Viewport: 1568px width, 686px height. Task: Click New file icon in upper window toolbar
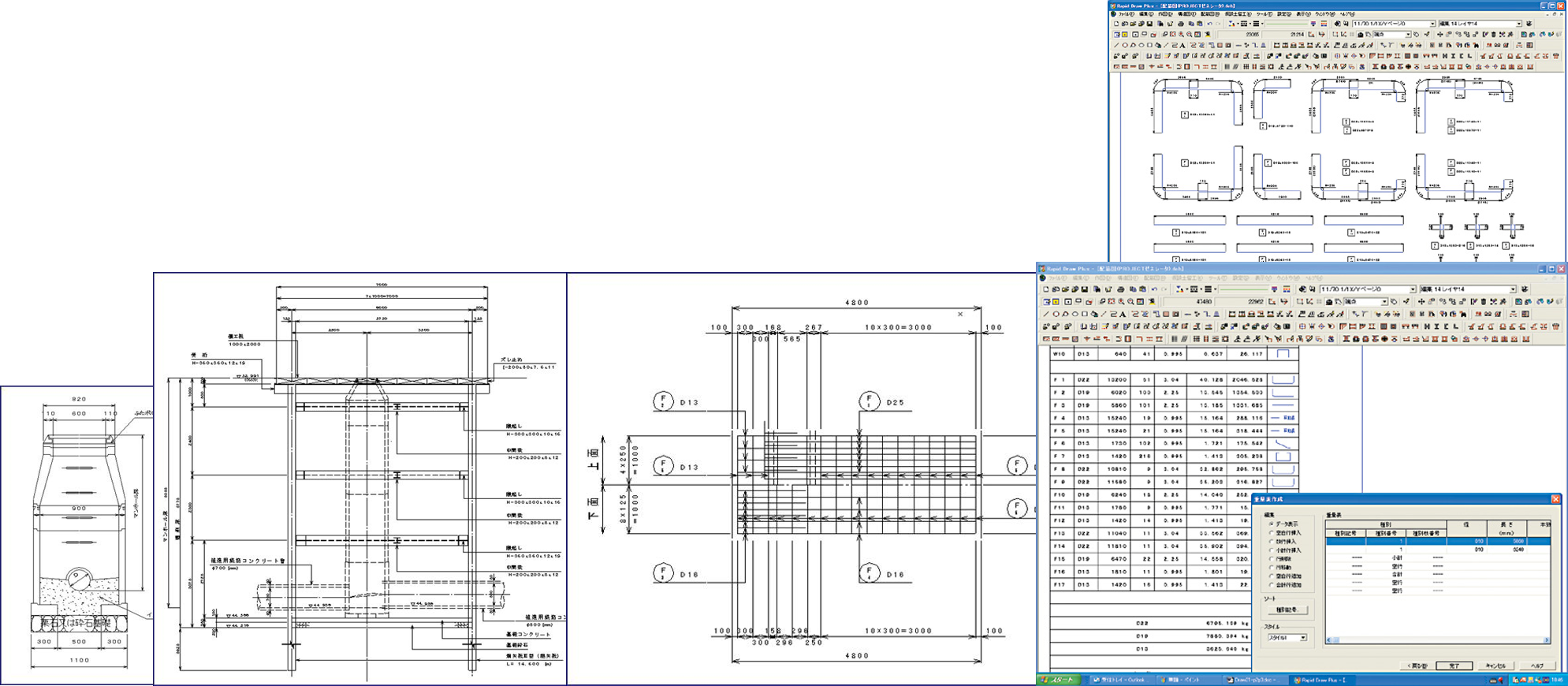[x=1116, y=24]
